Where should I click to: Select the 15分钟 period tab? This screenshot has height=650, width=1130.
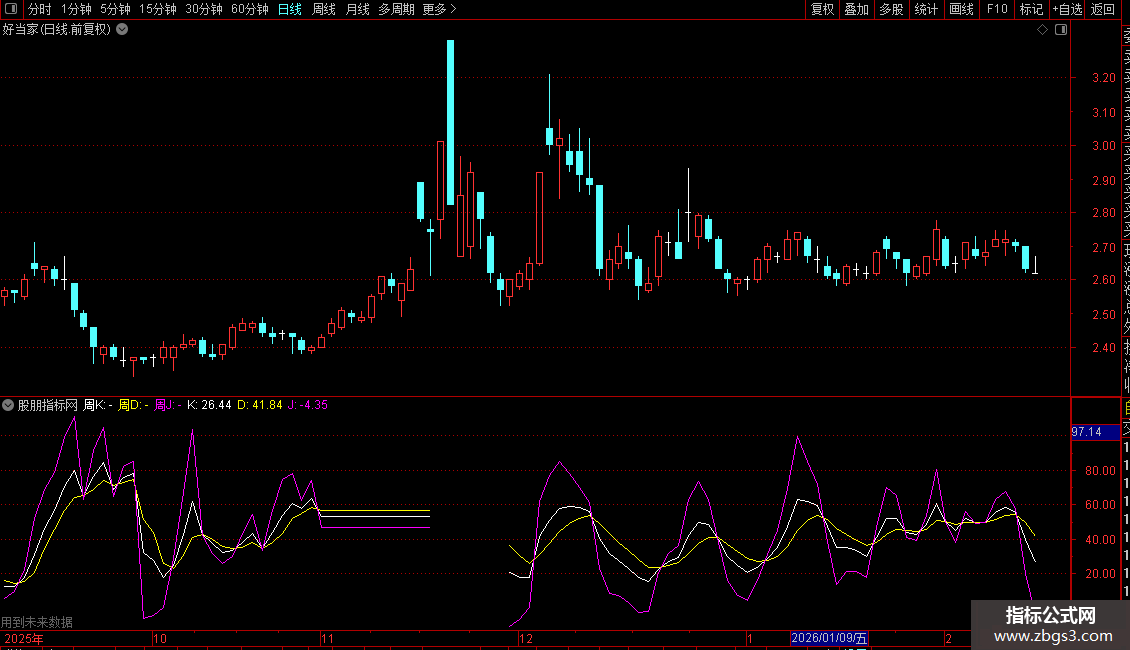click(158, 9)
